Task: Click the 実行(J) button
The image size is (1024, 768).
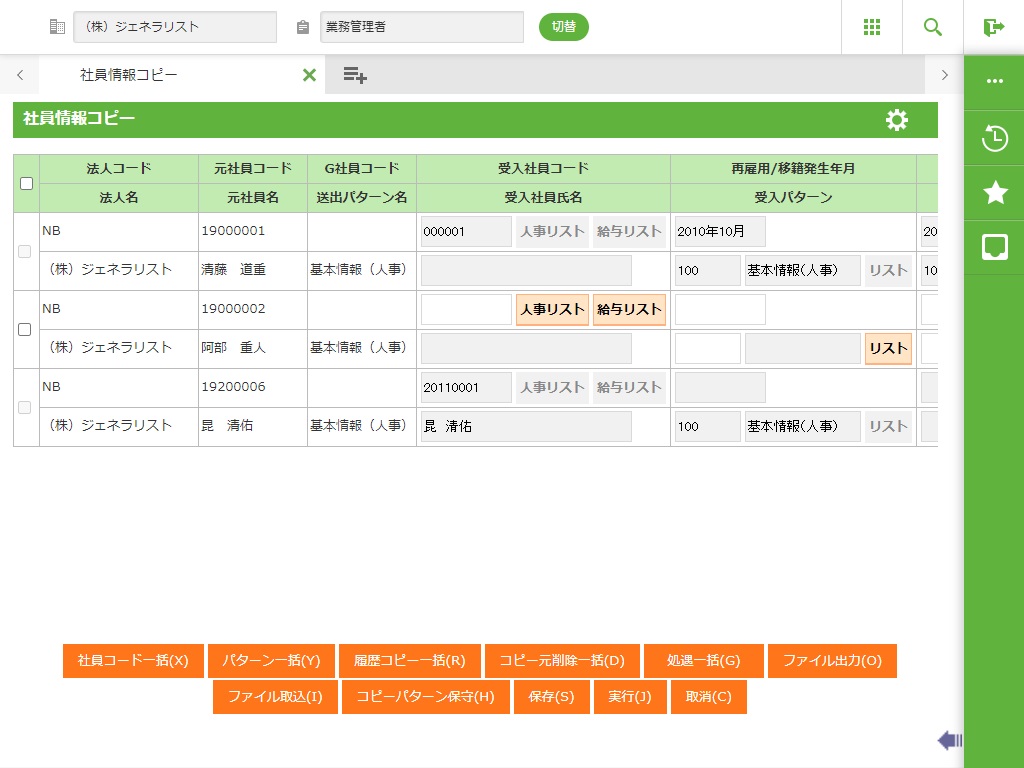Action: click(x=630, y=697)
